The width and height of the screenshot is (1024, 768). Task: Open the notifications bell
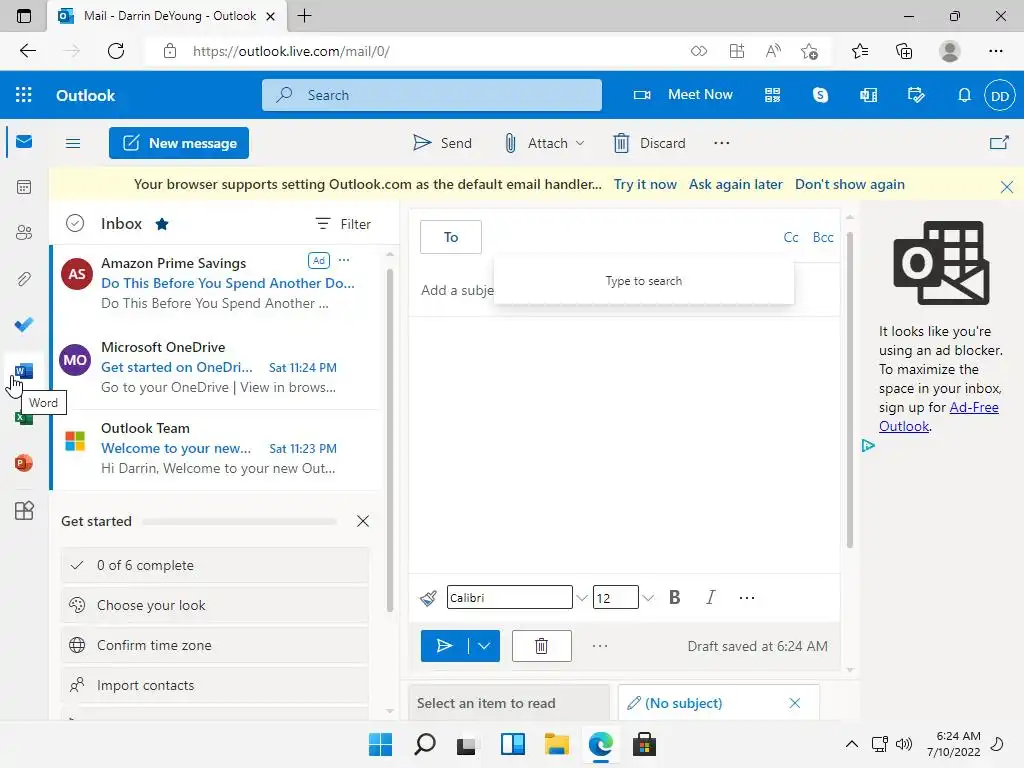click(964, 95)
